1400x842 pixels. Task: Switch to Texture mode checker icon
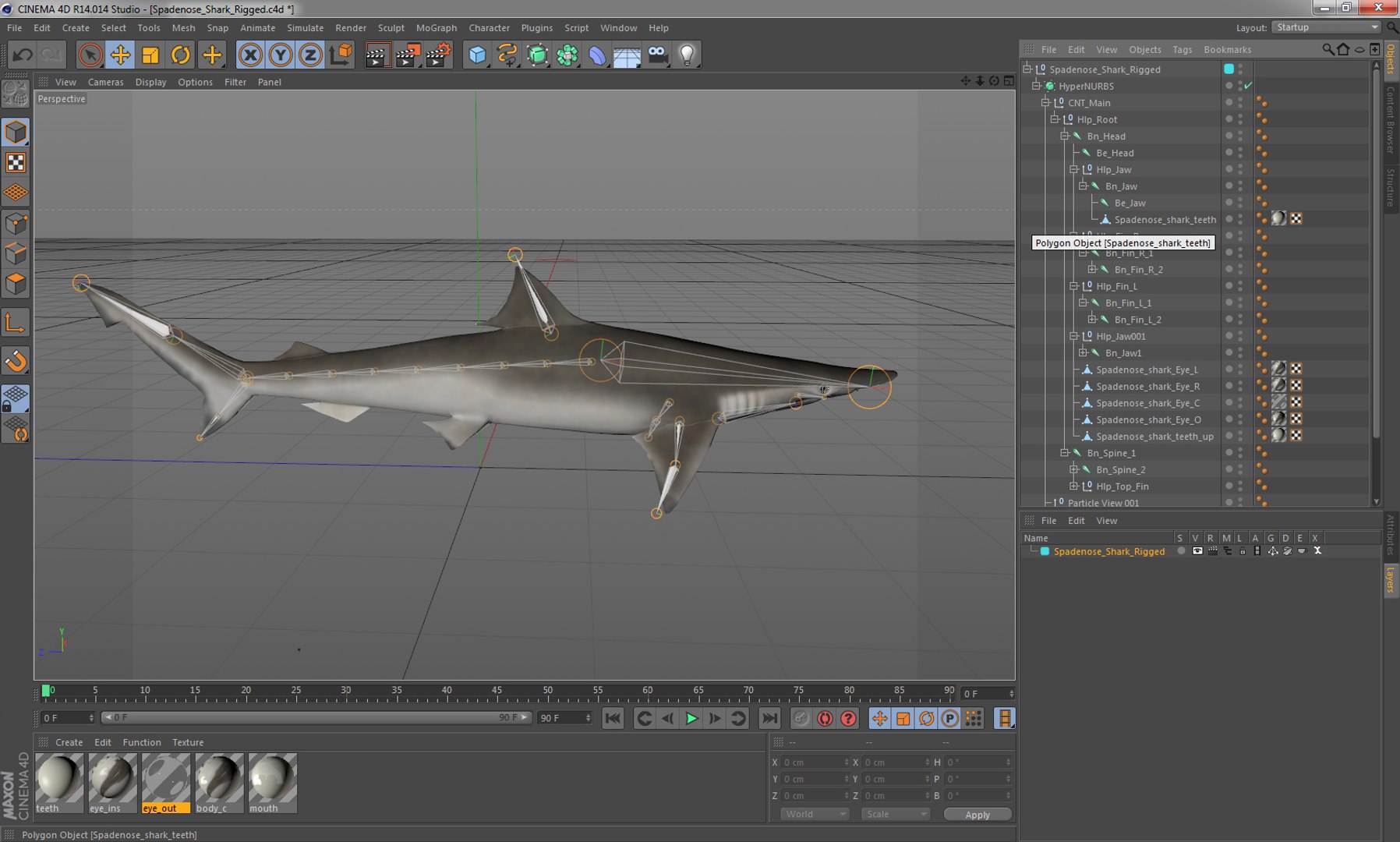pyautogui.click(x=16, y=162)
